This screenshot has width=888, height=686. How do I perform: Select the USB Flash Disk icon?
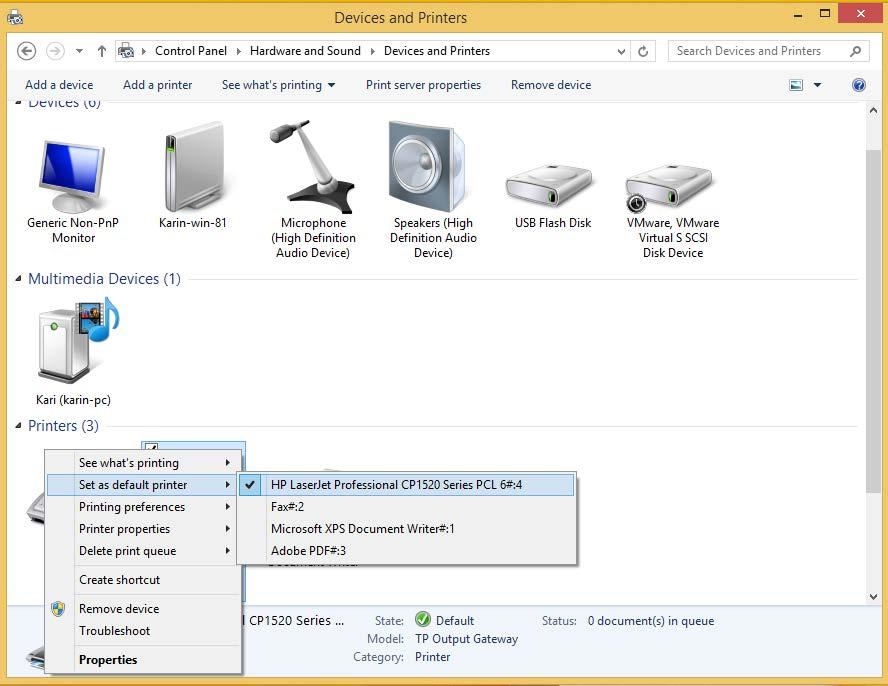pos(549,185)
